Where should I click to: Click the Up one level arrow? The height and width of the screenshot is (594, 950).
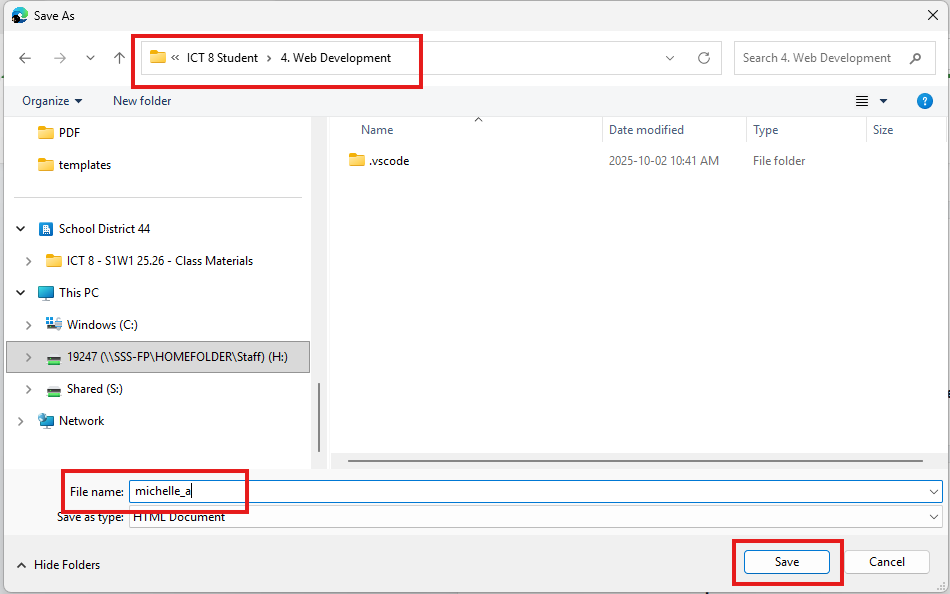119,58
